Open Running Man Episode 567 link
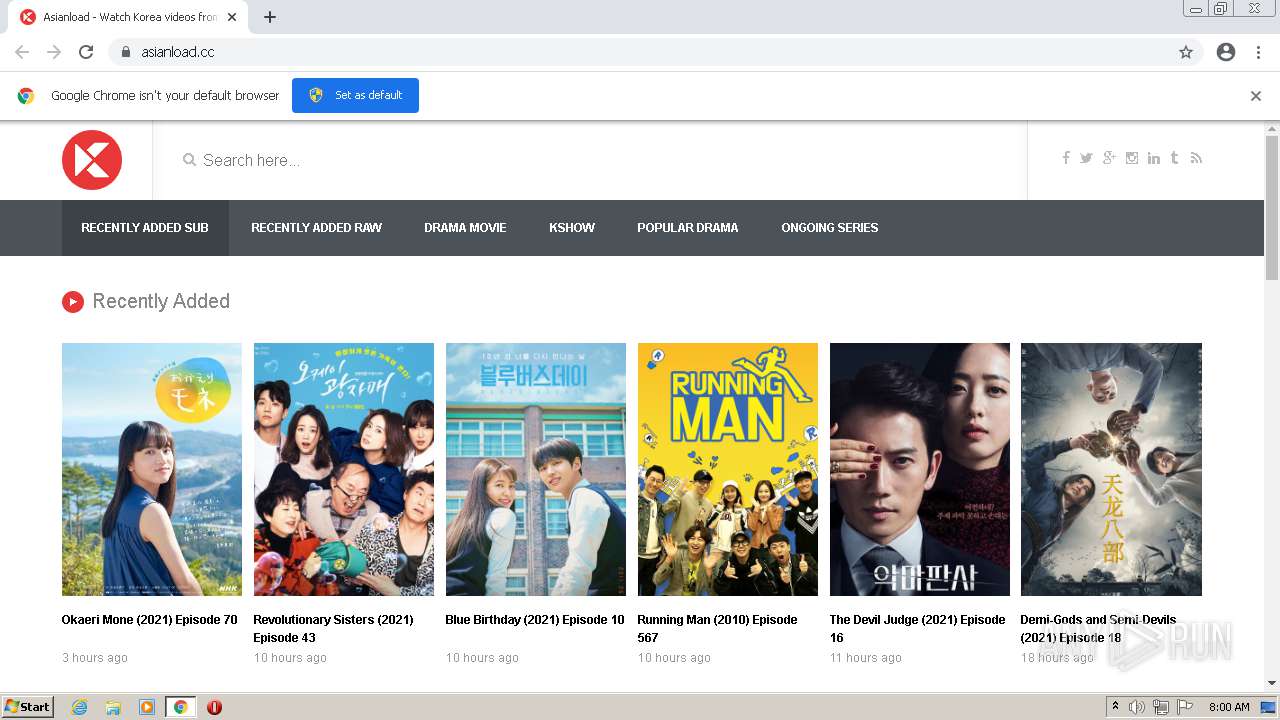 (718, 629)
